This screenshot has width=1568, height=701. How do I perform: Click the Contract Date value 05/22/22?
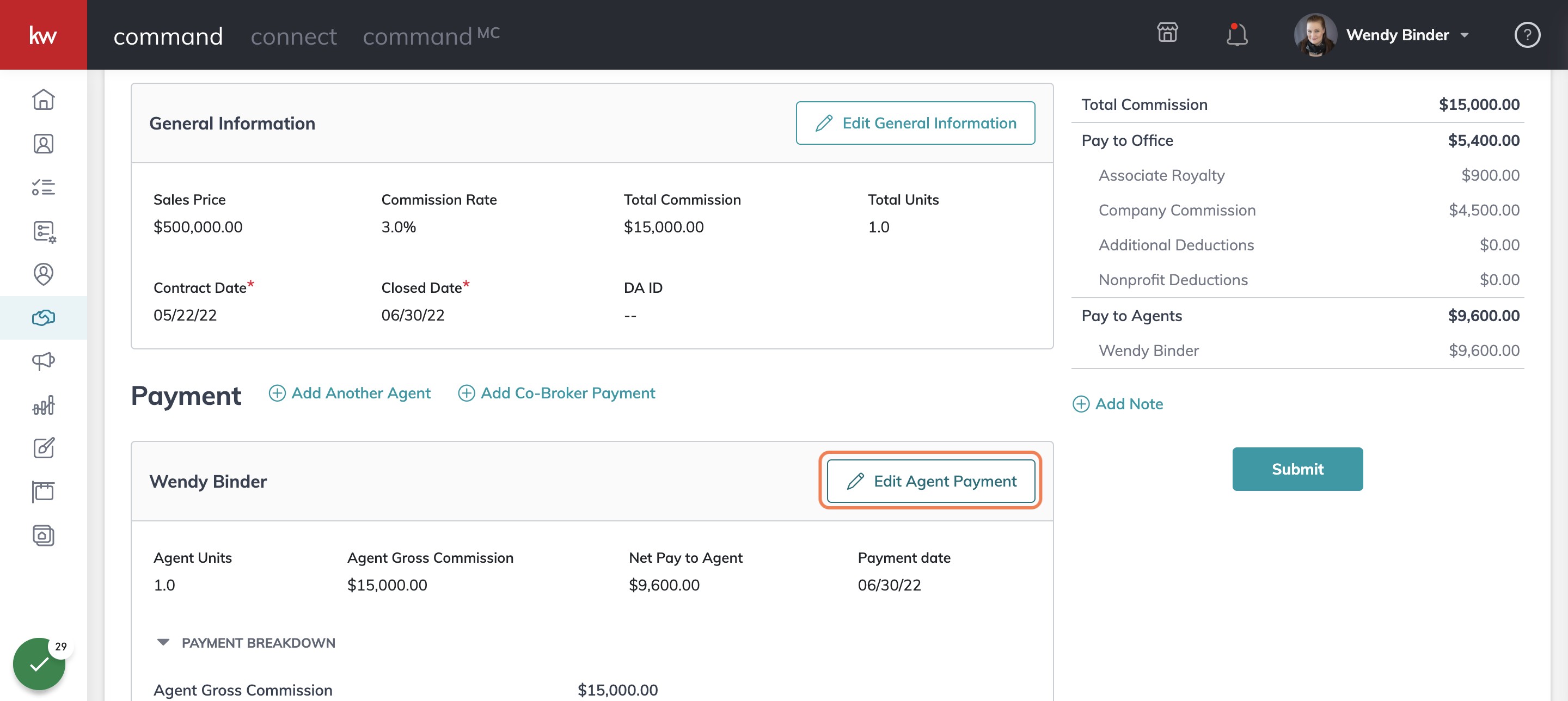point(185,315)
